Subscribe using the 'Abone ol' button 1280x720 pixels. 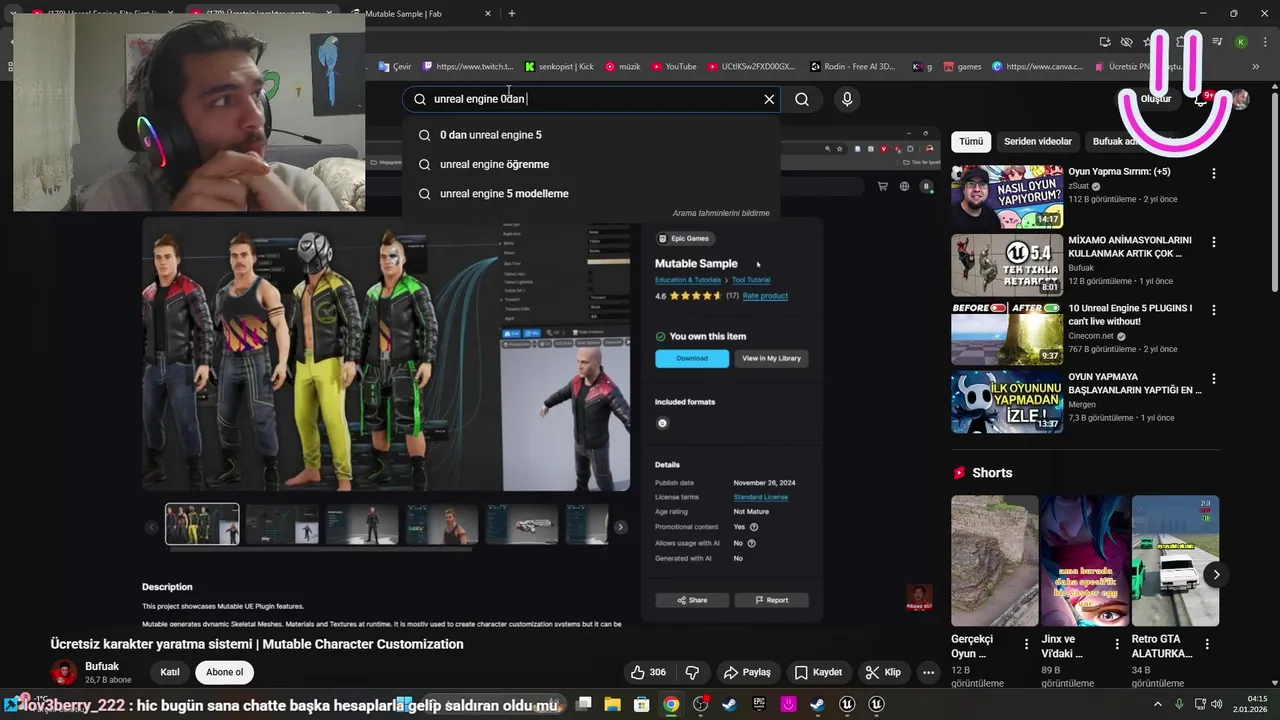224,672
